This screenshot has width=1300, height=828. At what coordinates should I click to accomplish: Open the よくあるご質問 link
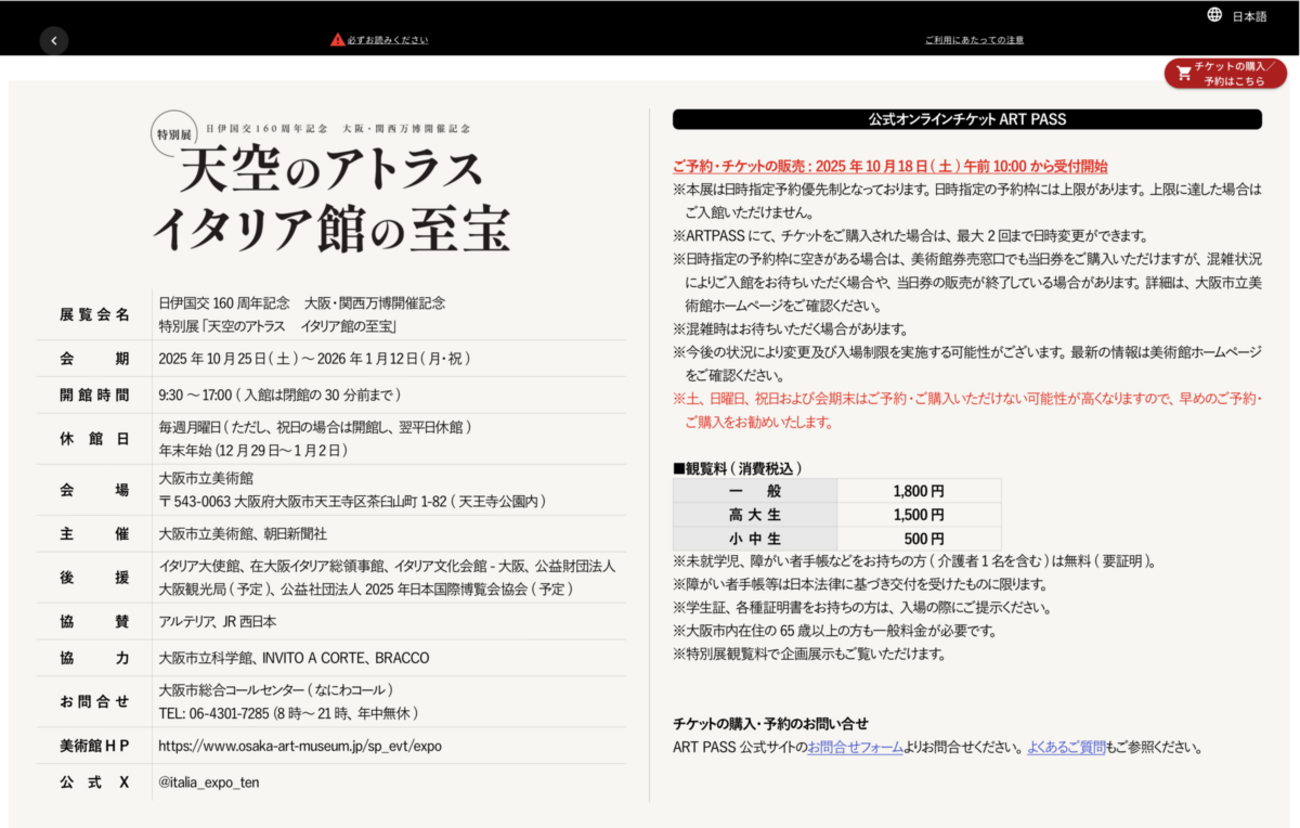coord(1066,747)
